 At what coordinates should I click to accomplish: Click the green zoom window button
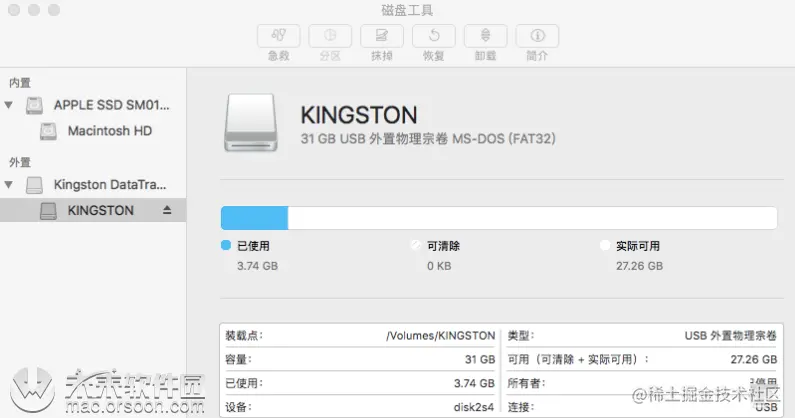click(54, 10)
